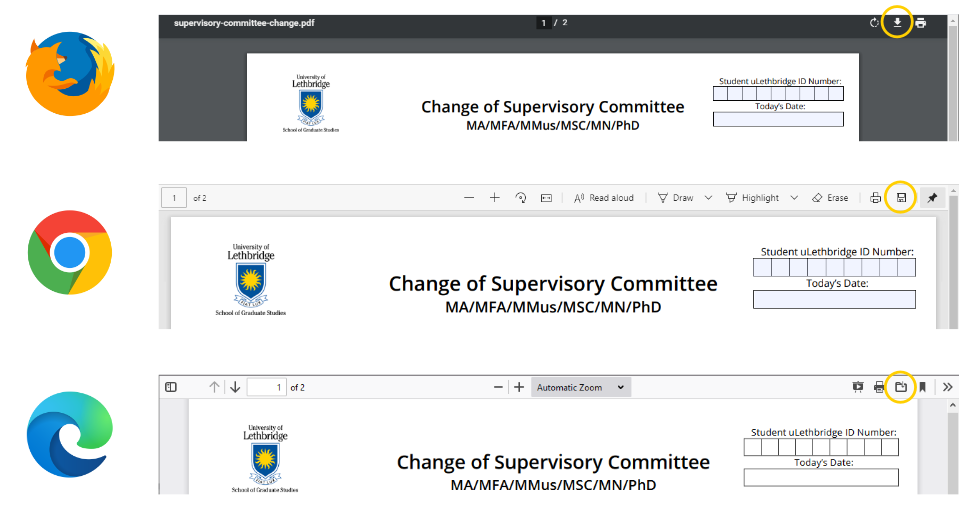Select the Erase tool
The image size is (959, 506).
pyautogui.click(x=830, y=198)
